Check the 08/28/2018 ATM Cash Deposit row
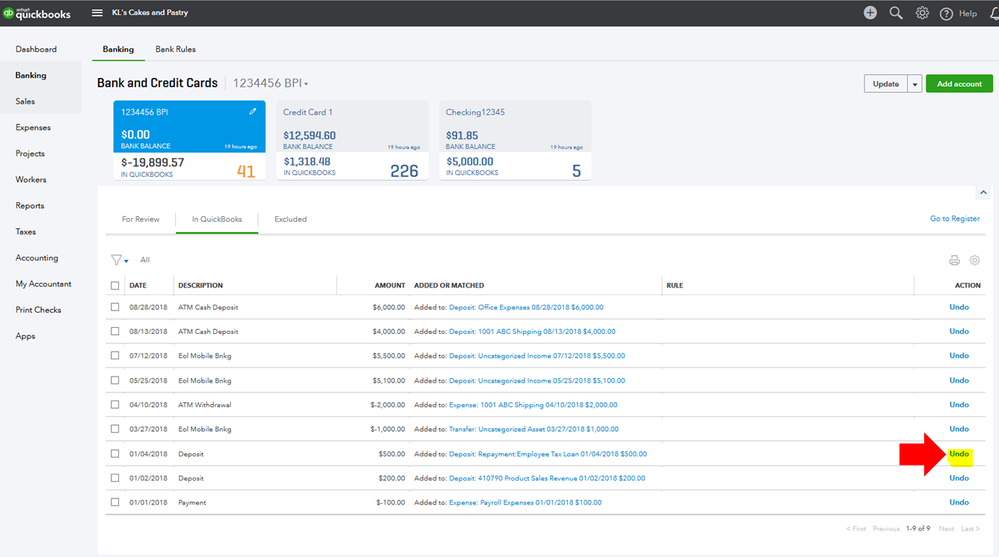This screenshot has width=999, height=557. pyautogui.click(x=115, y=307)
